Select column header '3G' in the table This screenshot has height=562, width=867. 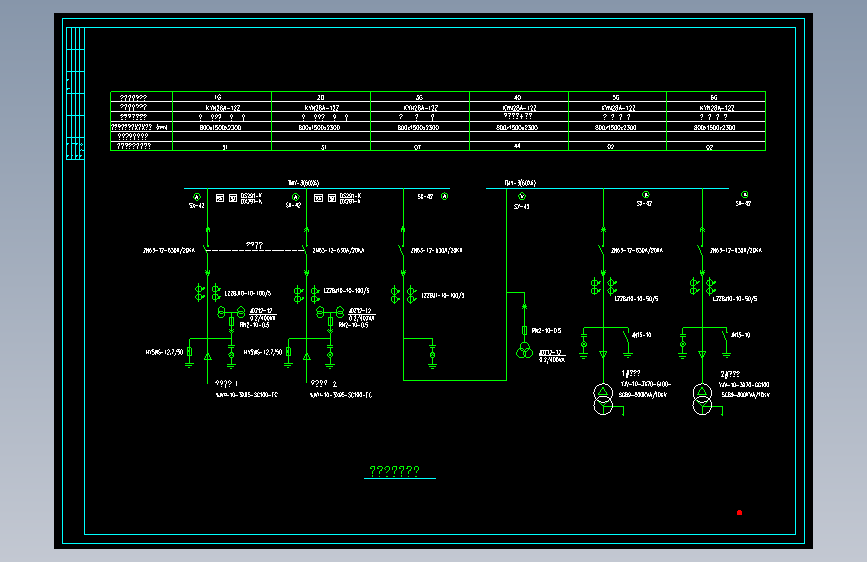point(419,97)
